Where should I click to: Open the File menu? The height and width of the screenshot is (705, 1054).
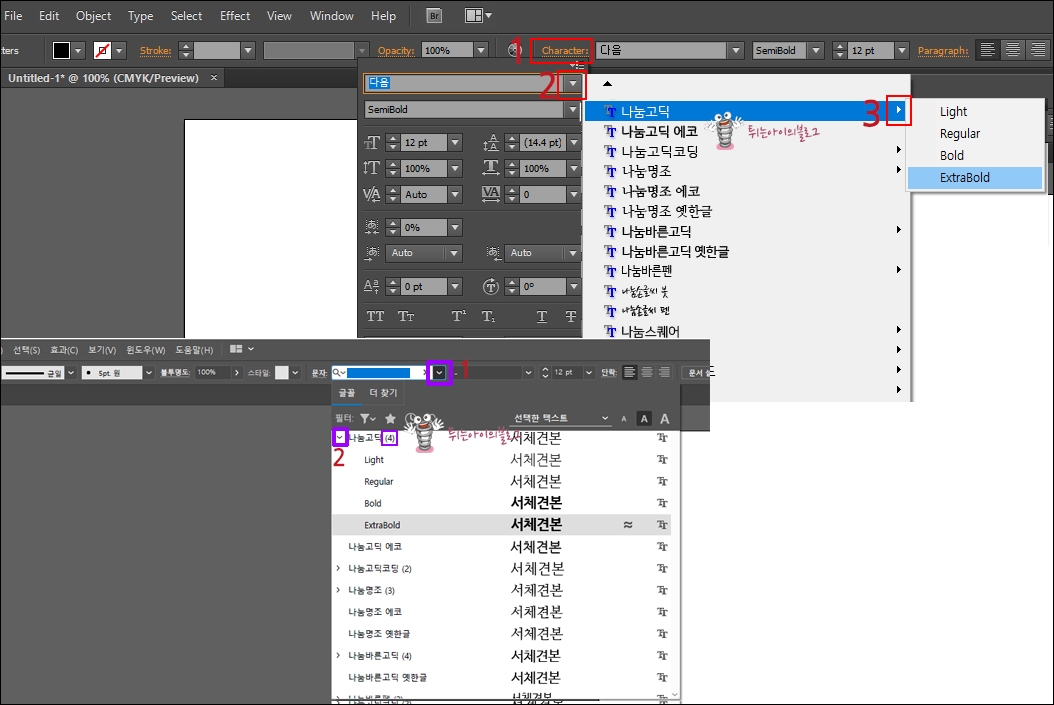click(x=13, y=15)
